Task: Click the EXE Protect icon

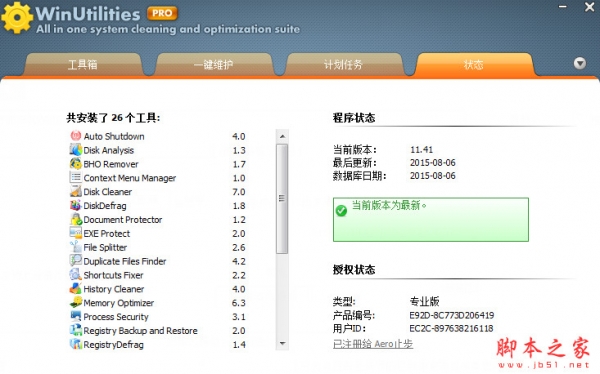Action: [x=76, y=233]
